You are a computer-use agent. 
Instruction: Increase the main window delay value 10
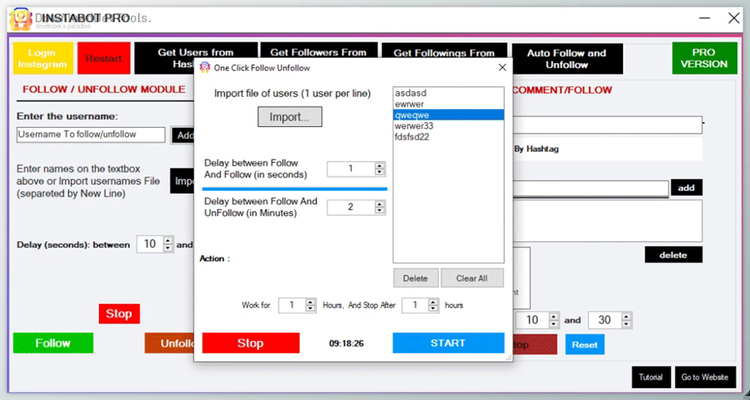(x=167, y=241)
